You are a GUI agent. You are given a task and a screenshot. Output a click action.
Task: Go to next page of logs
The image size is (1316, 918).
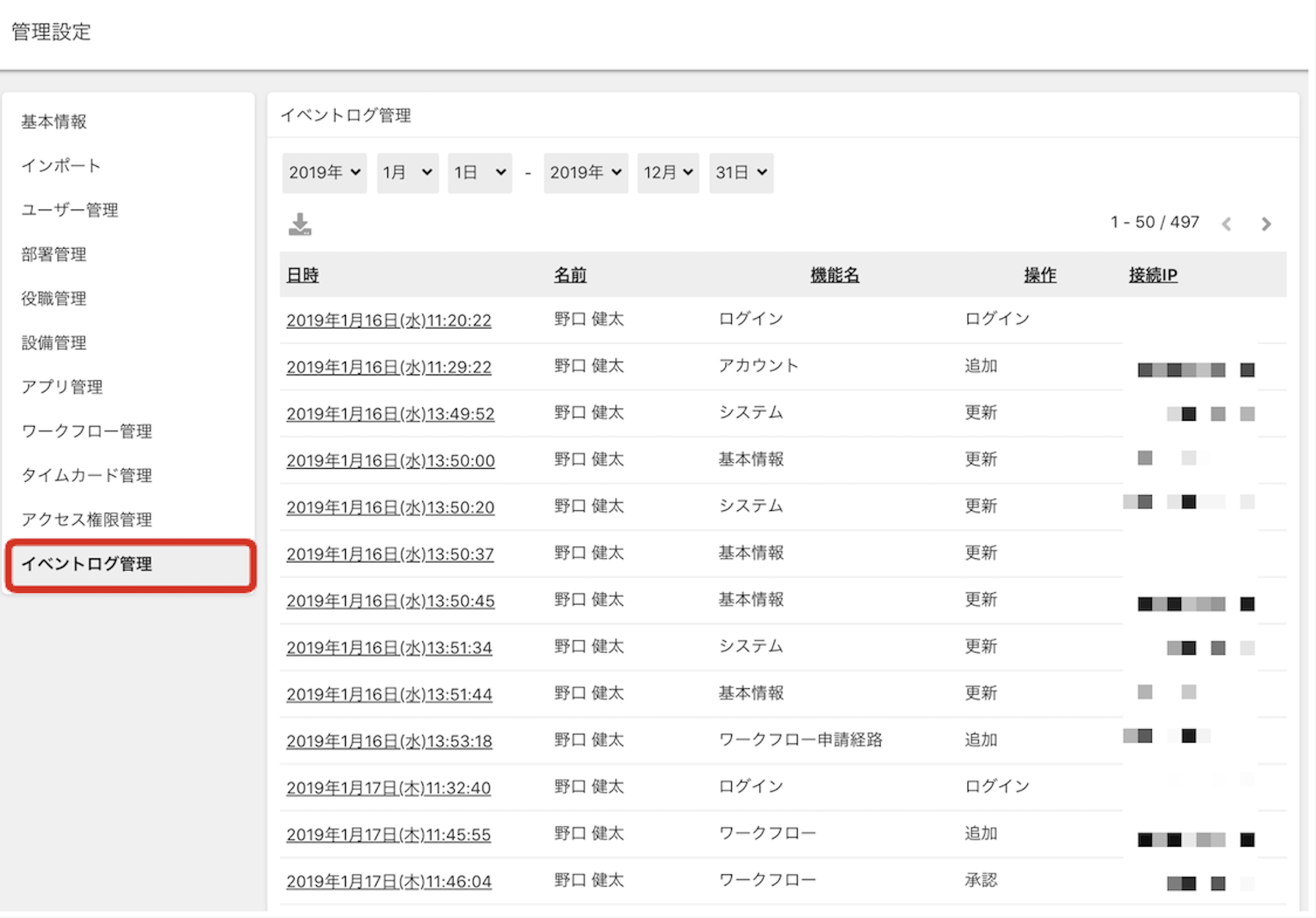point(1266,224)
